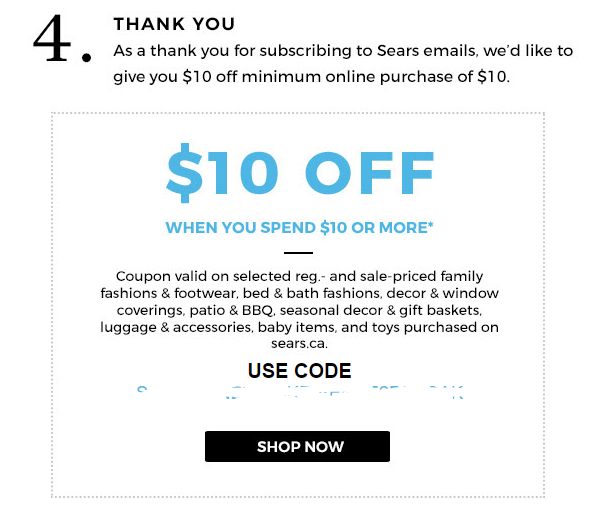The height and width of the screenshot is (510, 602).
Task: Click the short black divider line
Action: tap(298, 253)
